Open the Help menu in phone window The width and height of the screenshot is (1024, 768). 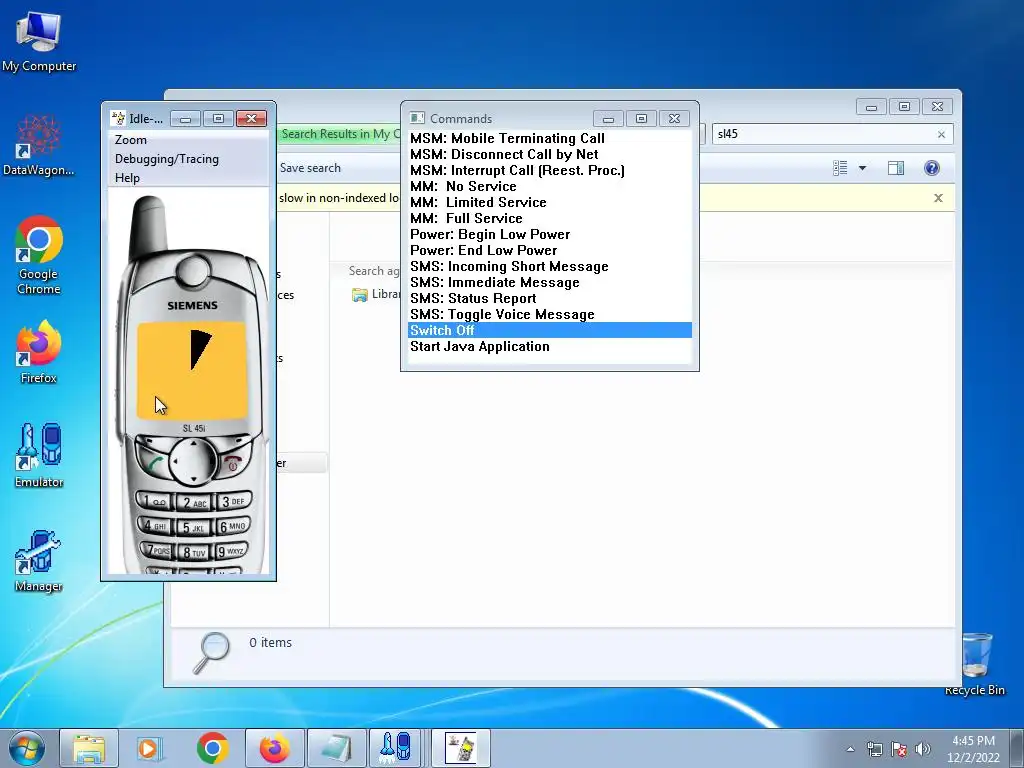point(127,178)
